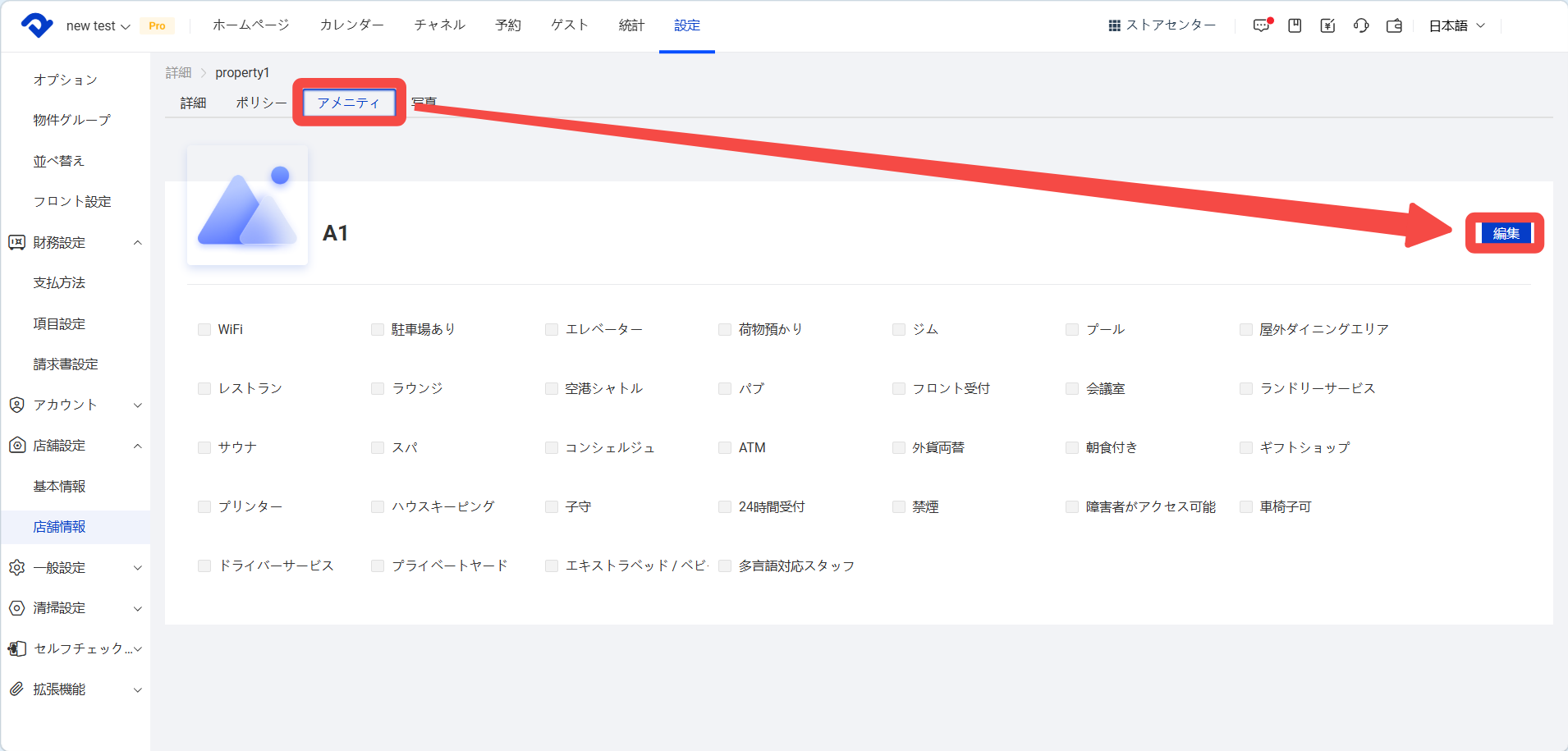Click the cleaning settings sidebar icon
Image resolution: width=1568 pixels, height=751 pixels.
coord(16,607)
